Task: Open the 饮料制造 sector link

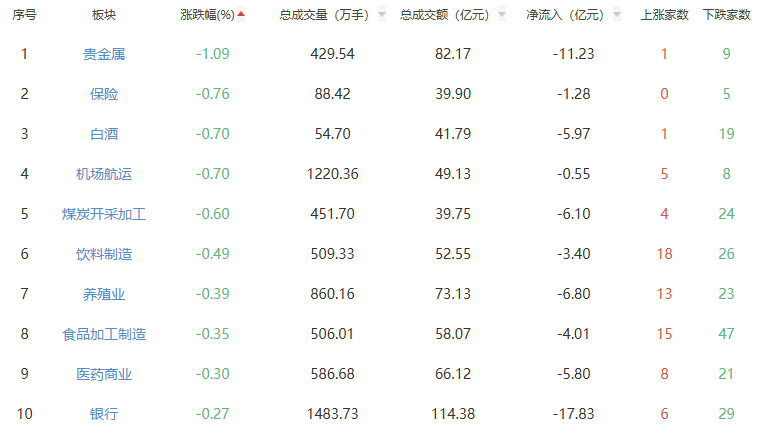Action: [104, 254]
